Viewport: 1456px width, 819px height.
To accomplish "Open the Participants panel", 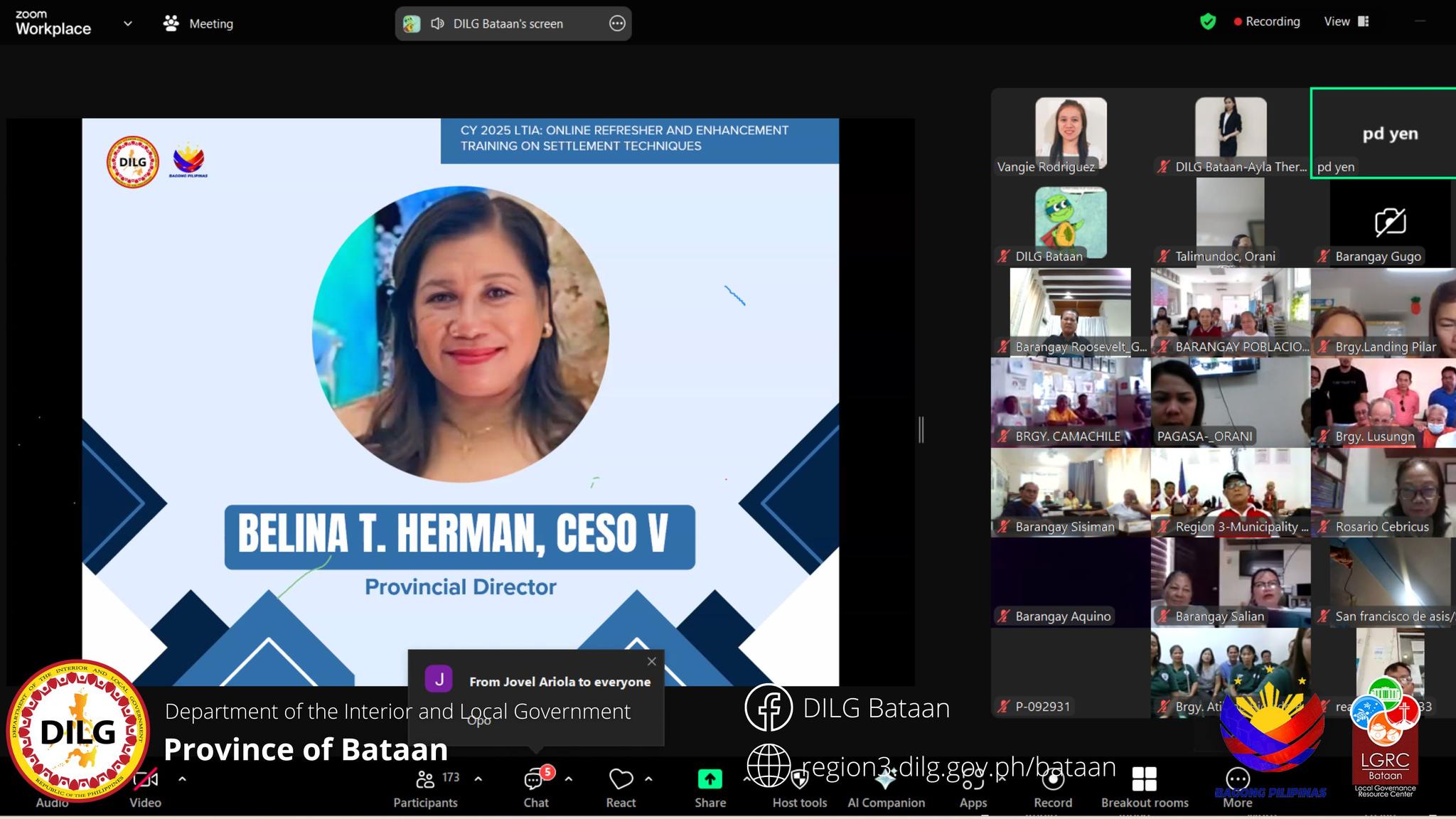I will 425,788.
